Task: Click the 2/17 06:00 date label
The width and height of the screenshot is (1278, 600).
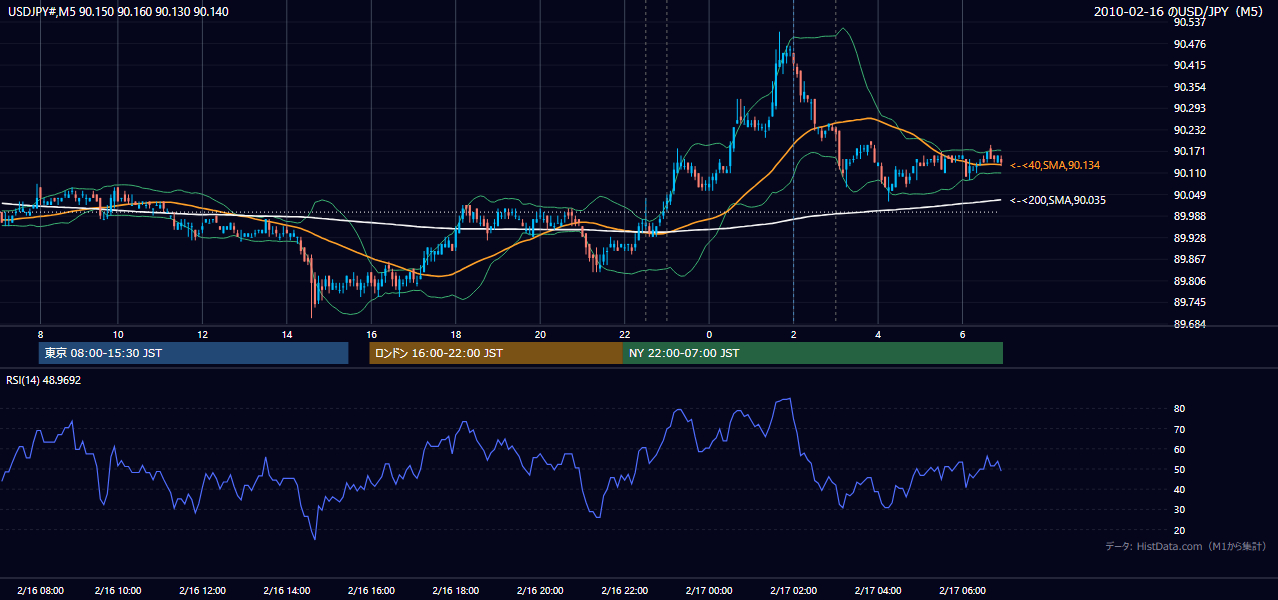Action: click(962, 590)
